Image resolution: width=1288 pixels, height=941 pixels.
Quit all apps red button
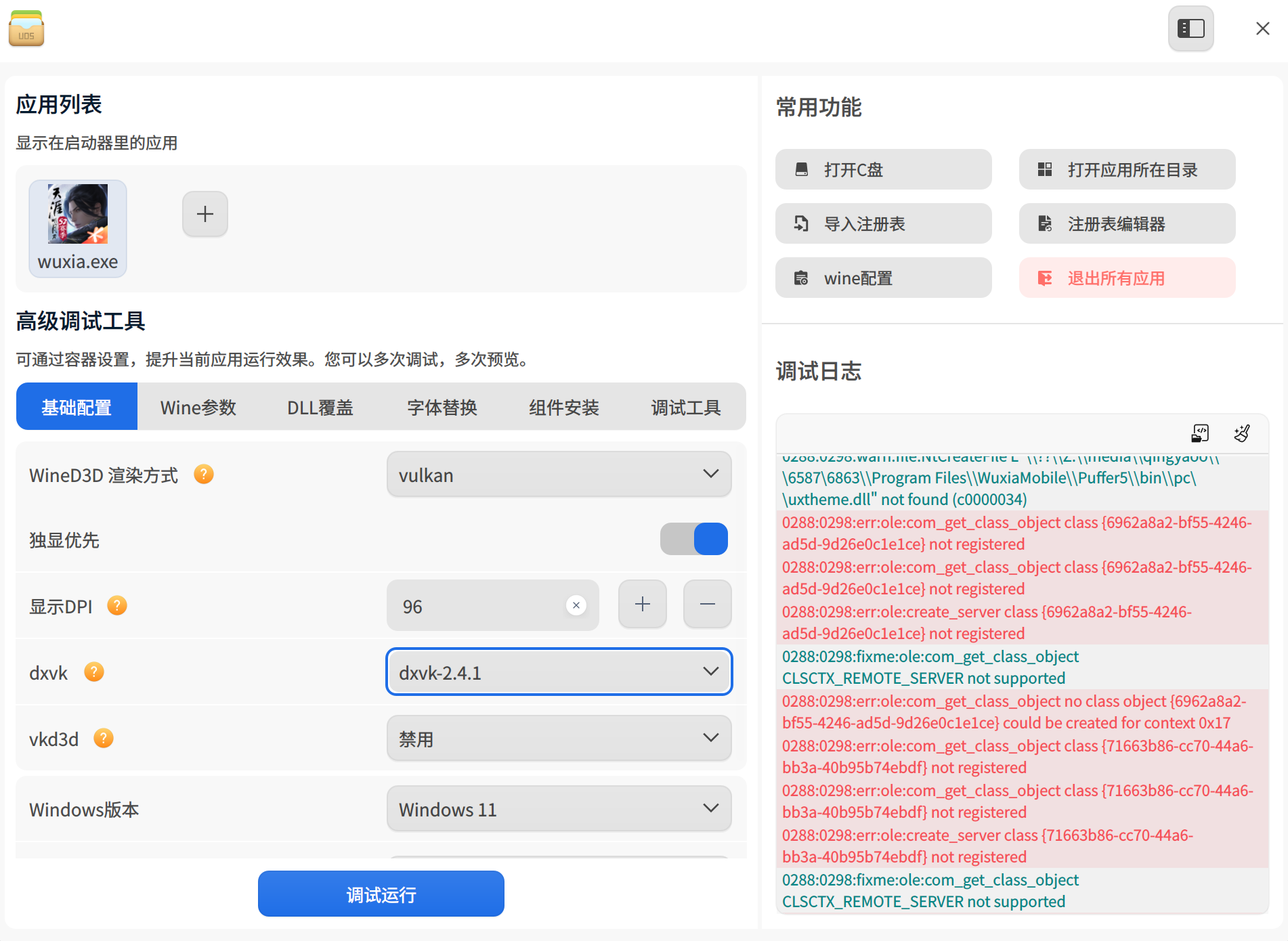point(1127,278)
